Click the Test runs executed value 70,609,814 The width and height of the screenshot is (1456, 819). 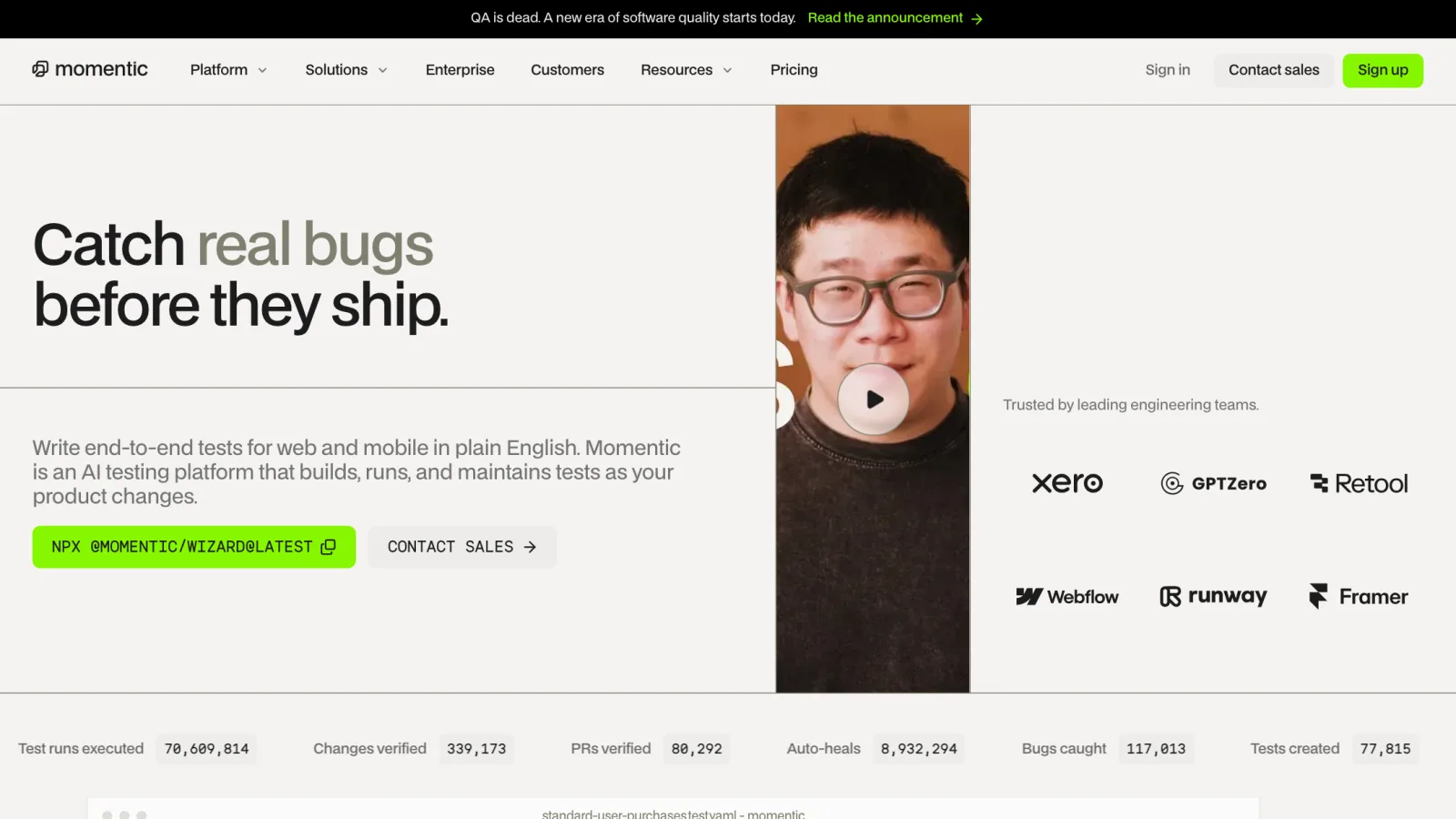[x=207, y=749]
